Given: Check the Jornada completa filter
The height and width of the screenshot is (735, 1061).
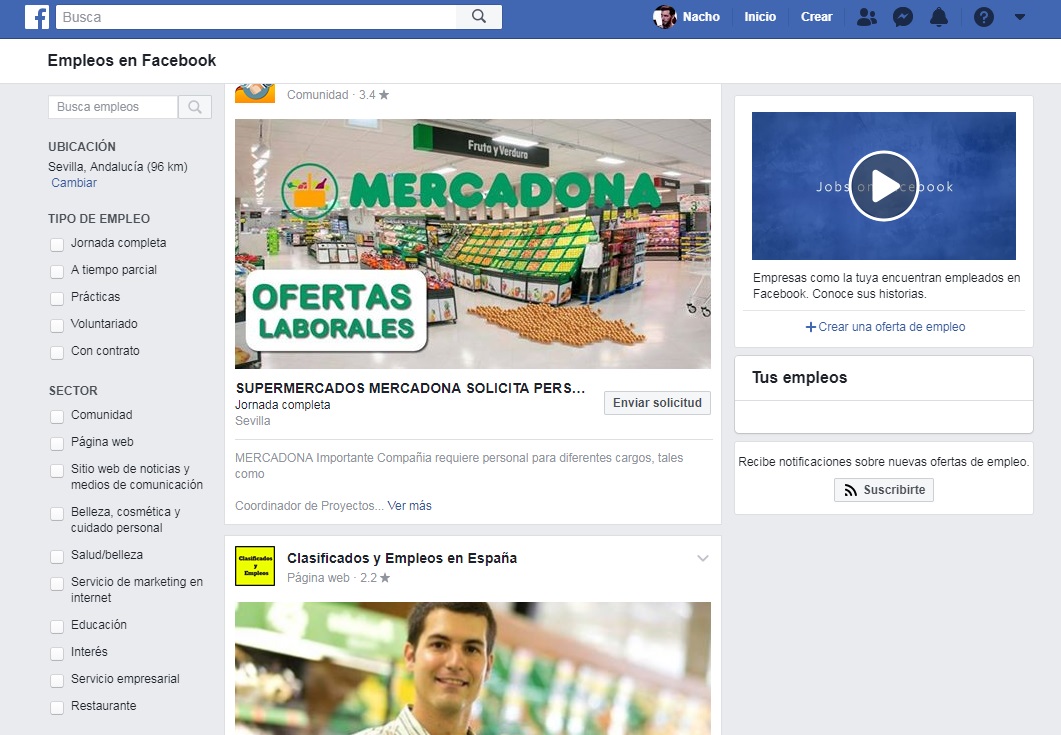Looking at the screenshot, I should [57, 244].
